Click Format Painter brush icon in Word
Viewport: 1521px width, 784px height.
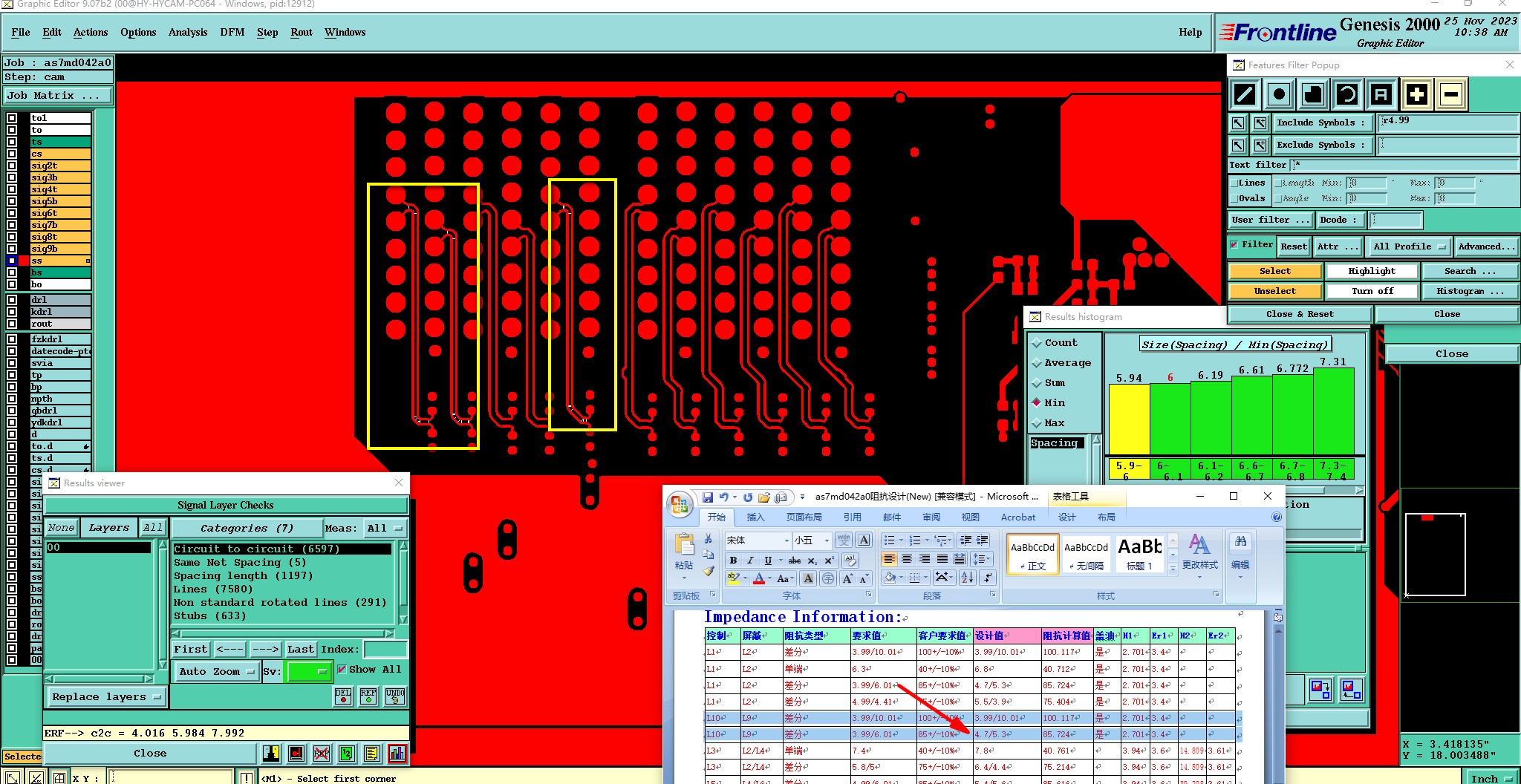[709, 571]
